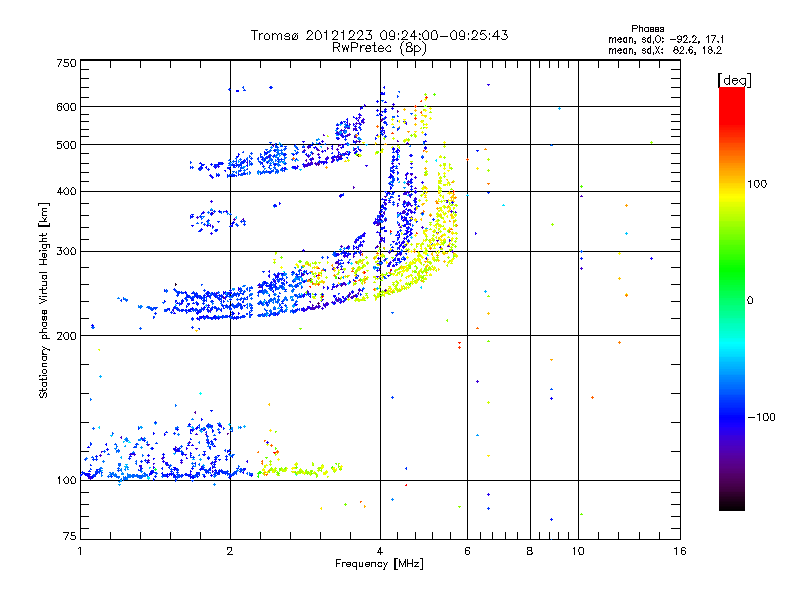Click the '100' y-axis tick label

coord(66,481)
